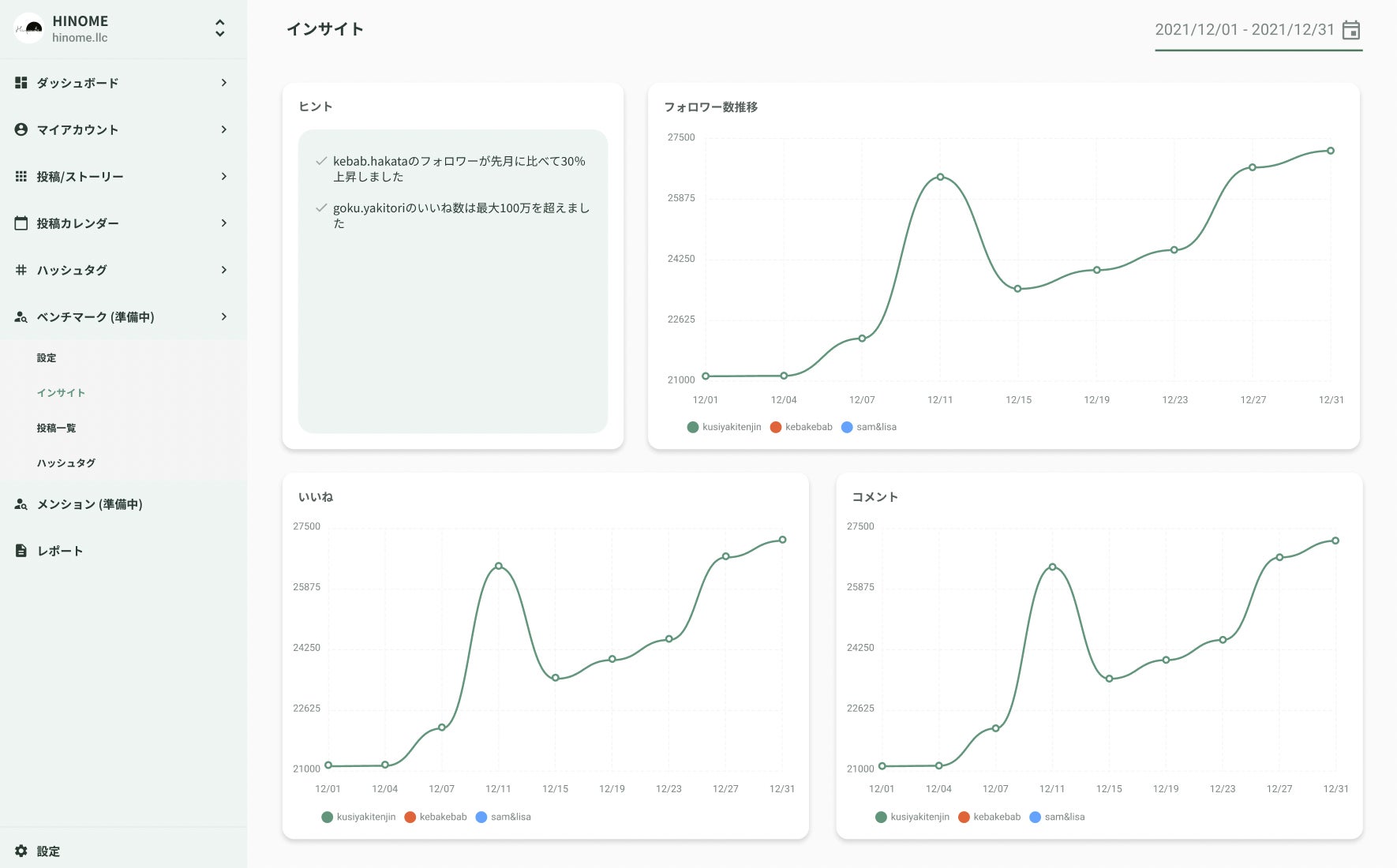Click the ベンチマーク person-search icon
The image size is (1397, 868).
[x=21, y=316]
